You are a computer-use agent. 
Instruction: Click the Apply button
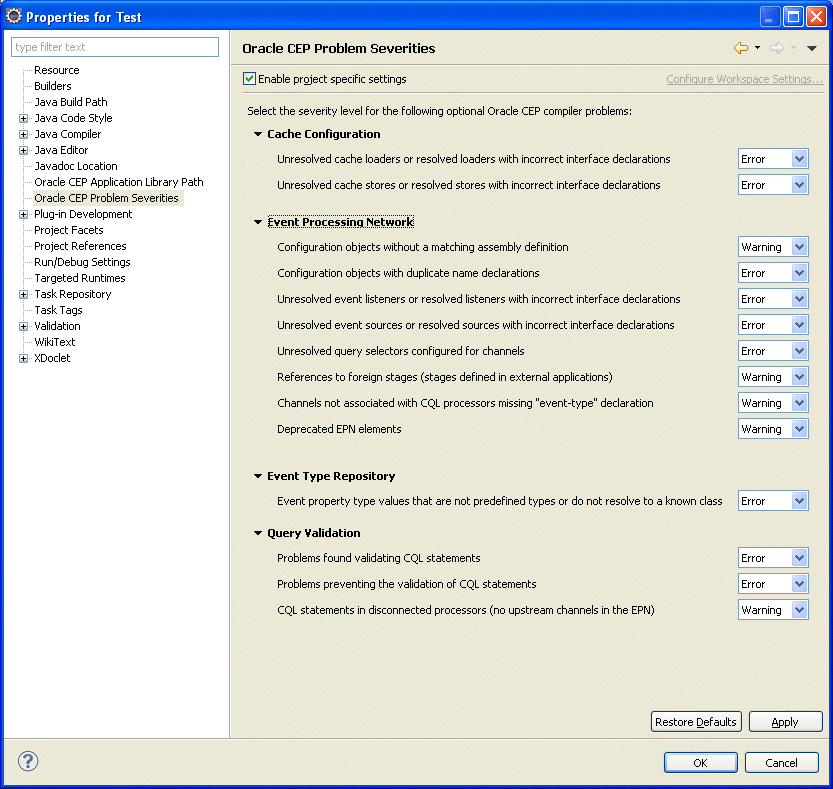point(786,722)
